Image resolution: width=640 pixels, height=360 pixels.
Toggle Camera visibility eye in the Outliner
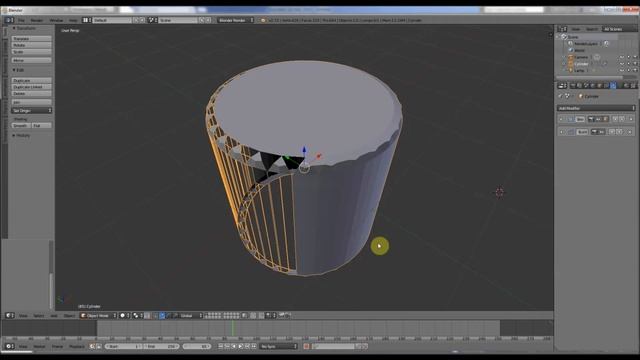pyautogui.click(x=622, y=57)
